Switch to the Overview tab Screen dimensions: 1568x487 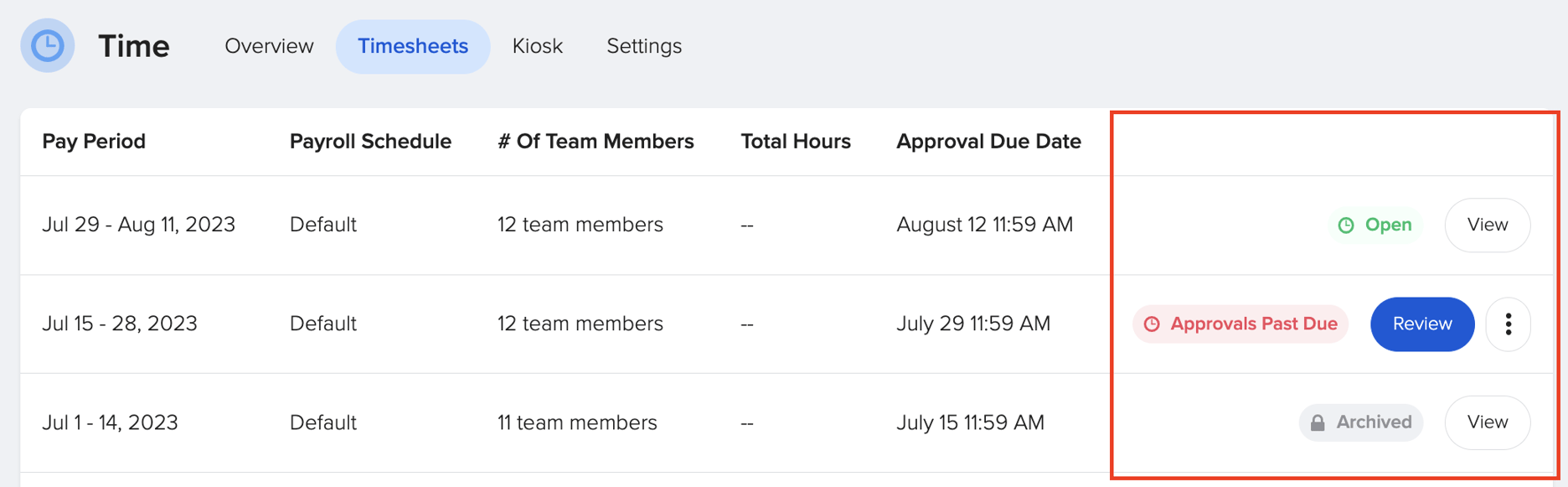tap(268, 46)
